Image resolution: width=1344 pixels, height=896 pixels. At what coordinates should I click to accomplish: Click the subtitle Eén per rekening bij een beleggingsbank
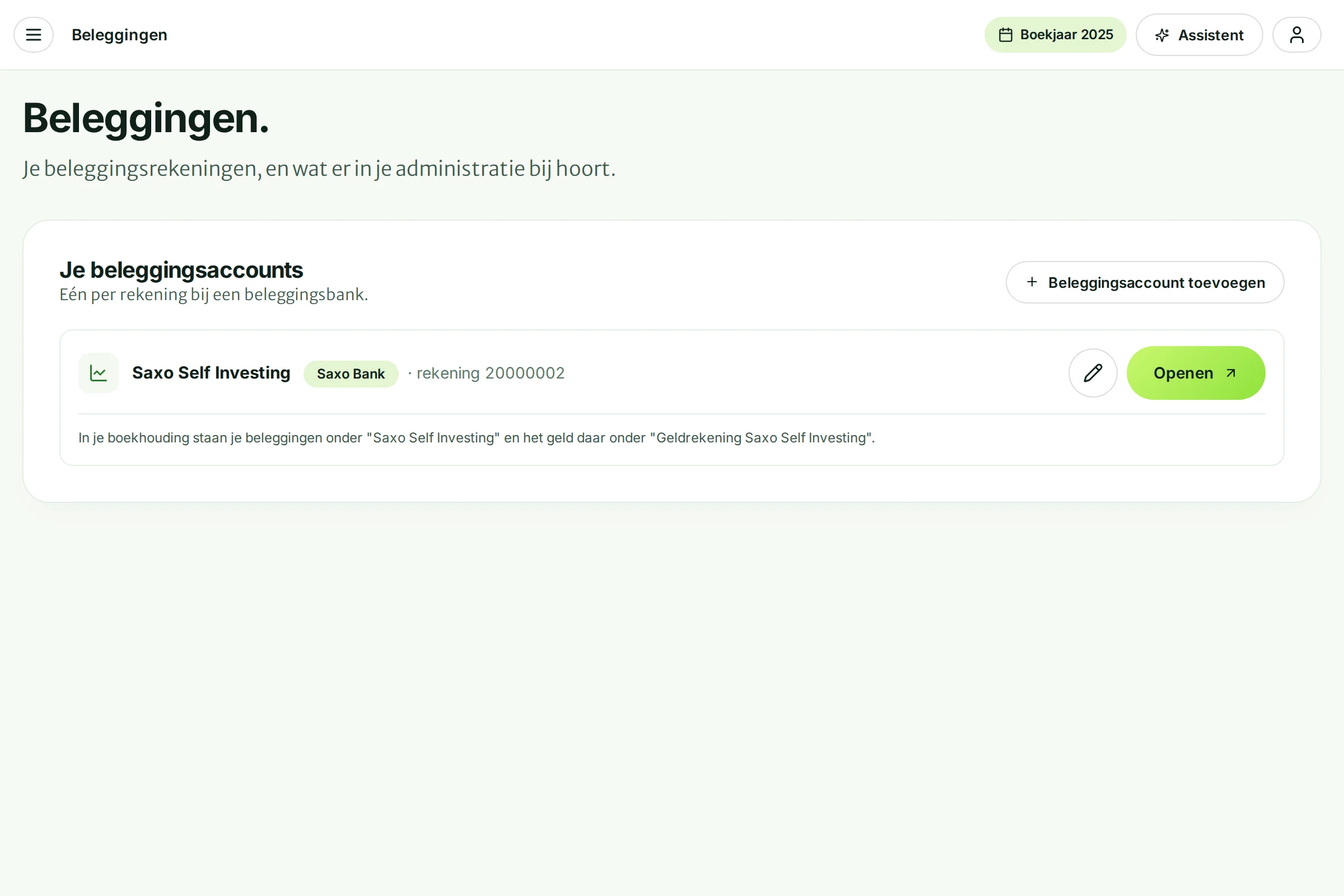[214, 295]
